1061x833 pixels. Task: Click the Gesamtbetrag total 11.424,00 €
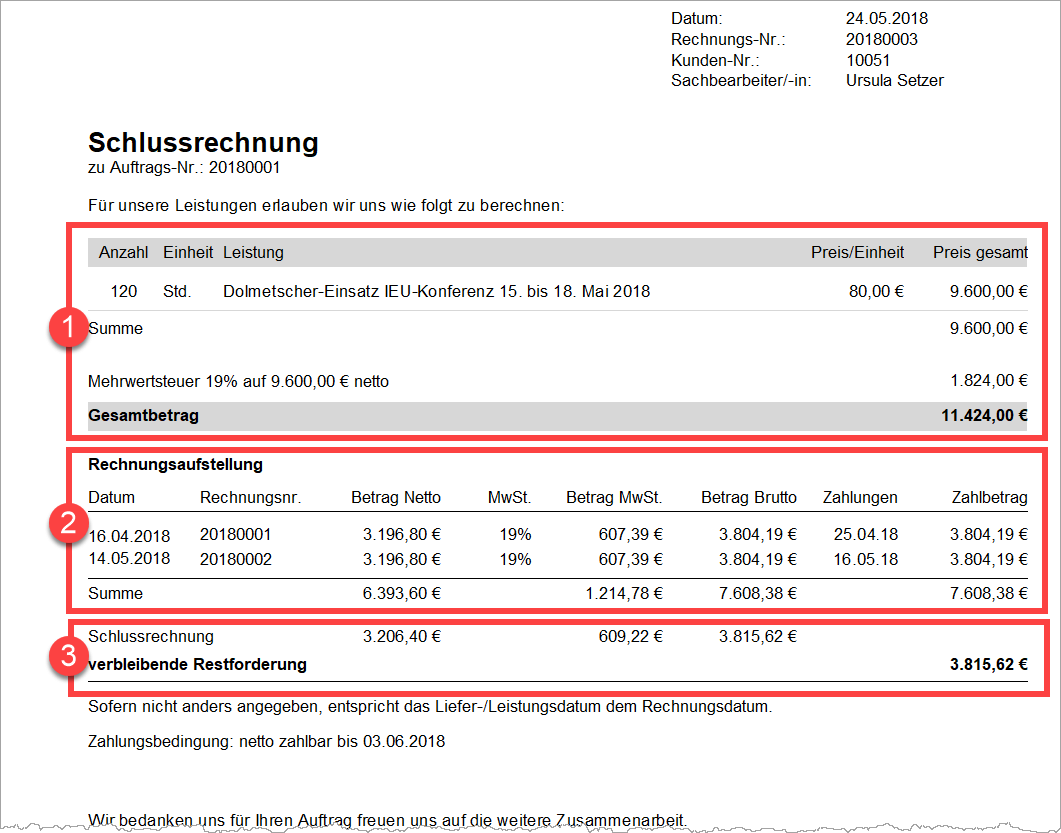(x=984, y=416)
